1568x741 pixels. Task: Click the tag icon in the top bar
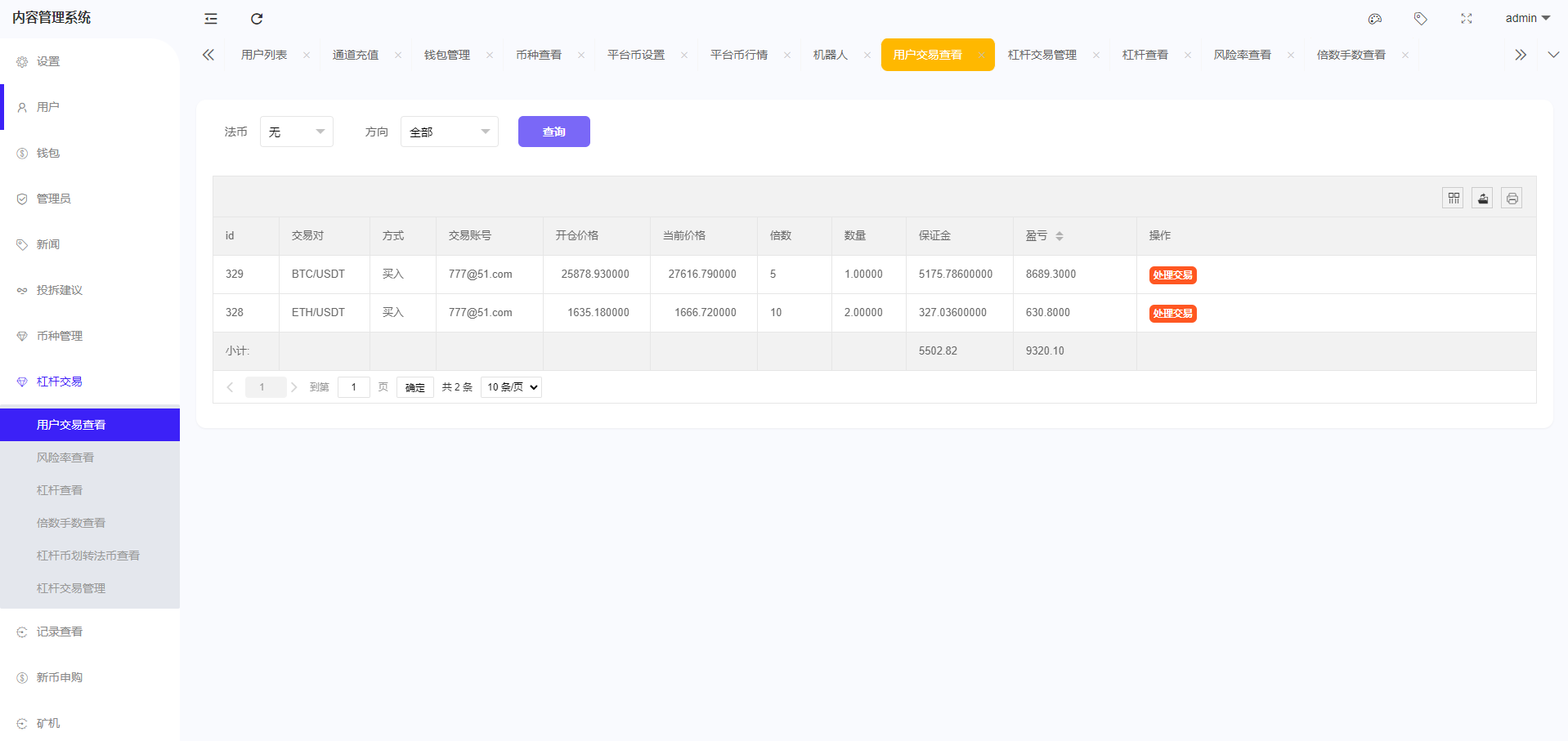coord(1420,18)
